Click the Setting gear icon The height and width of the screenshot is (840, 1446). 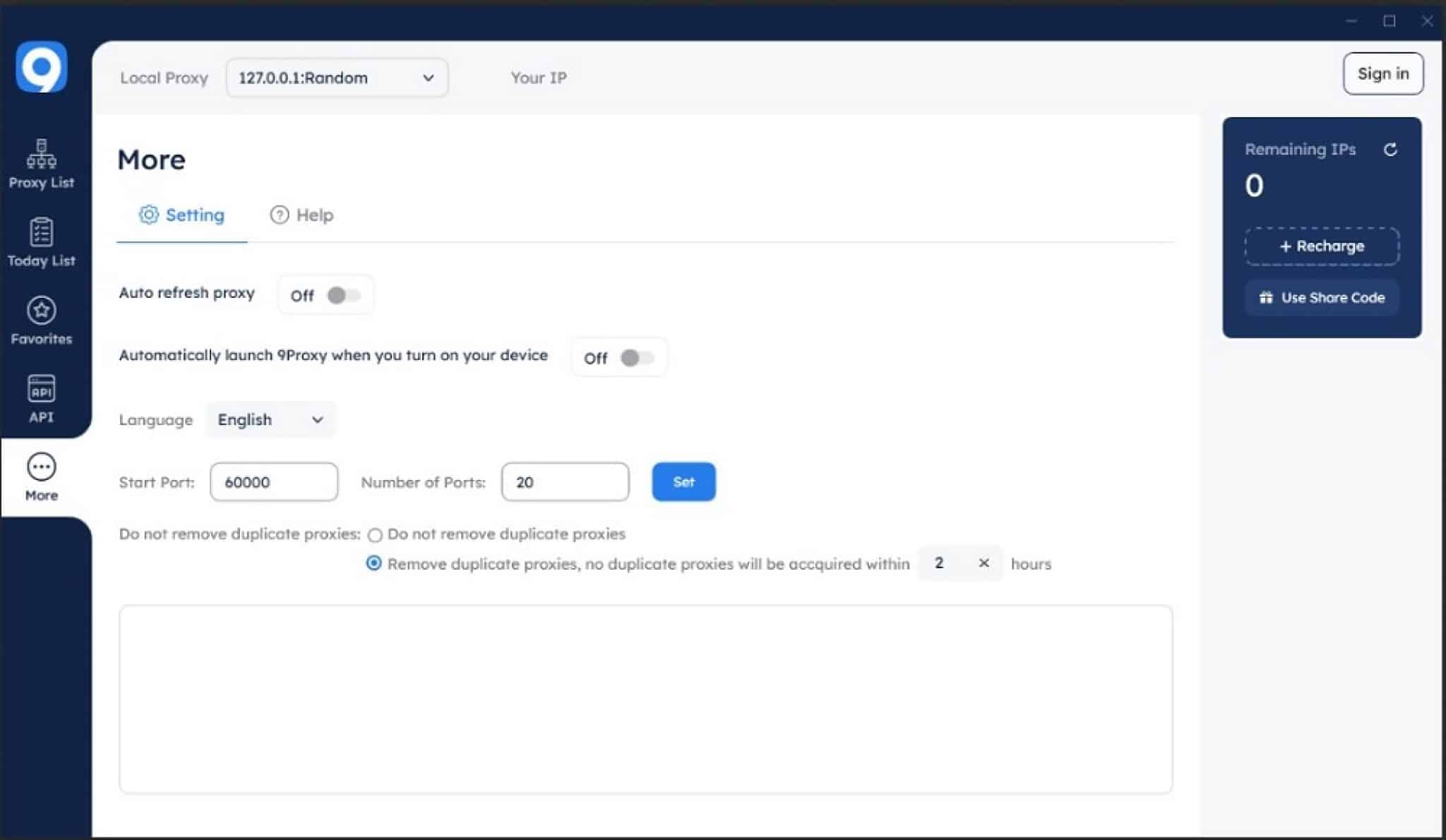(149, 215)
